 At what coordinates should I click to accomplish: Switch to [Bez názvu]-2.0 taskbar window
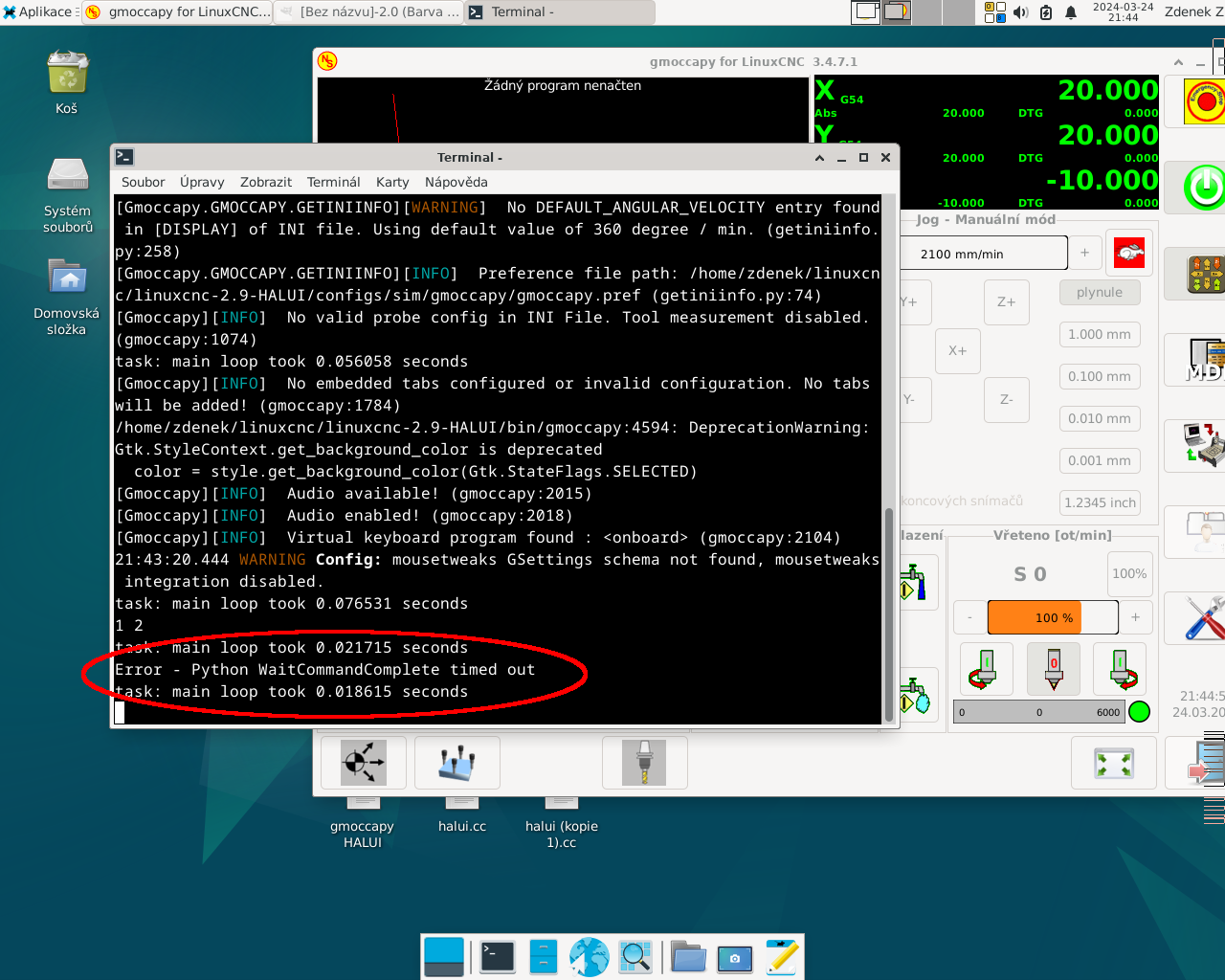(x=368, y=11)
